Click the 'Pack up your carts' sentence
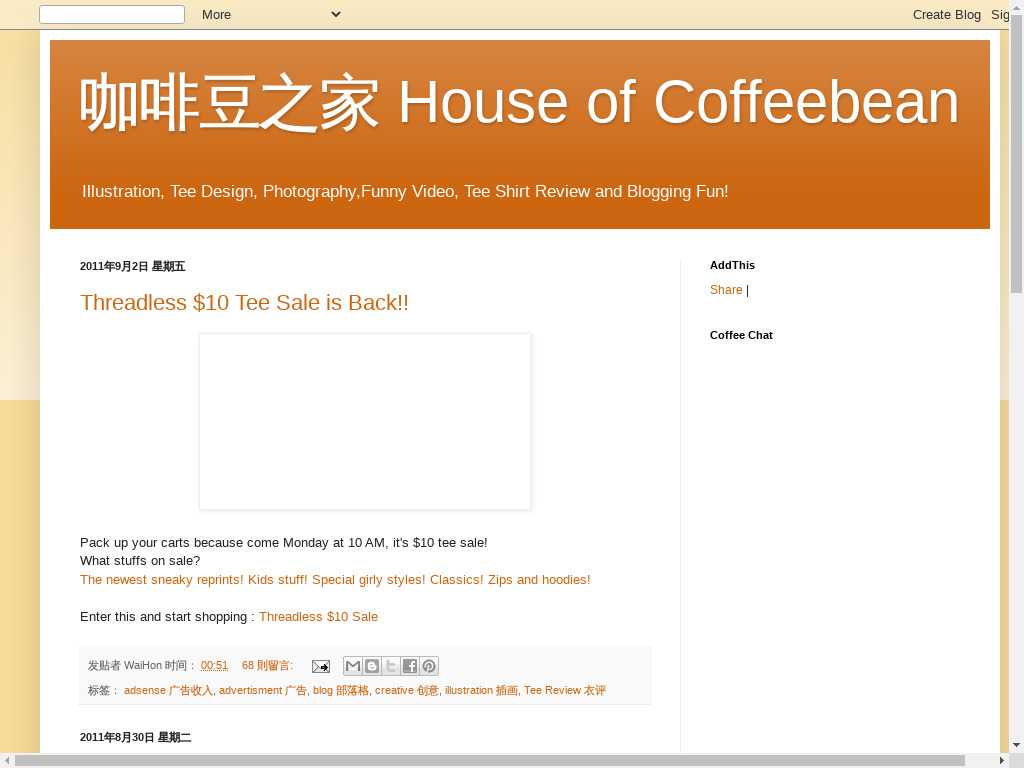Screen dimensions: 1024x768 [283, 543]
